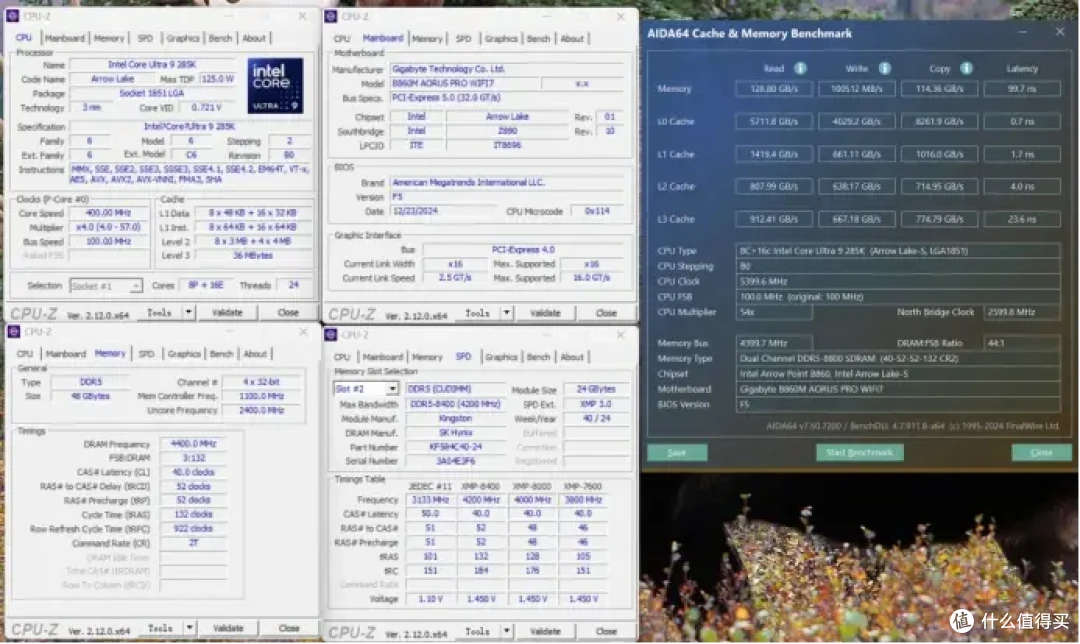Image resolution: width=1080 pixels, height=644 pixels.
Task: Click Validate in the Mainboard window
Action: [546, 313]
